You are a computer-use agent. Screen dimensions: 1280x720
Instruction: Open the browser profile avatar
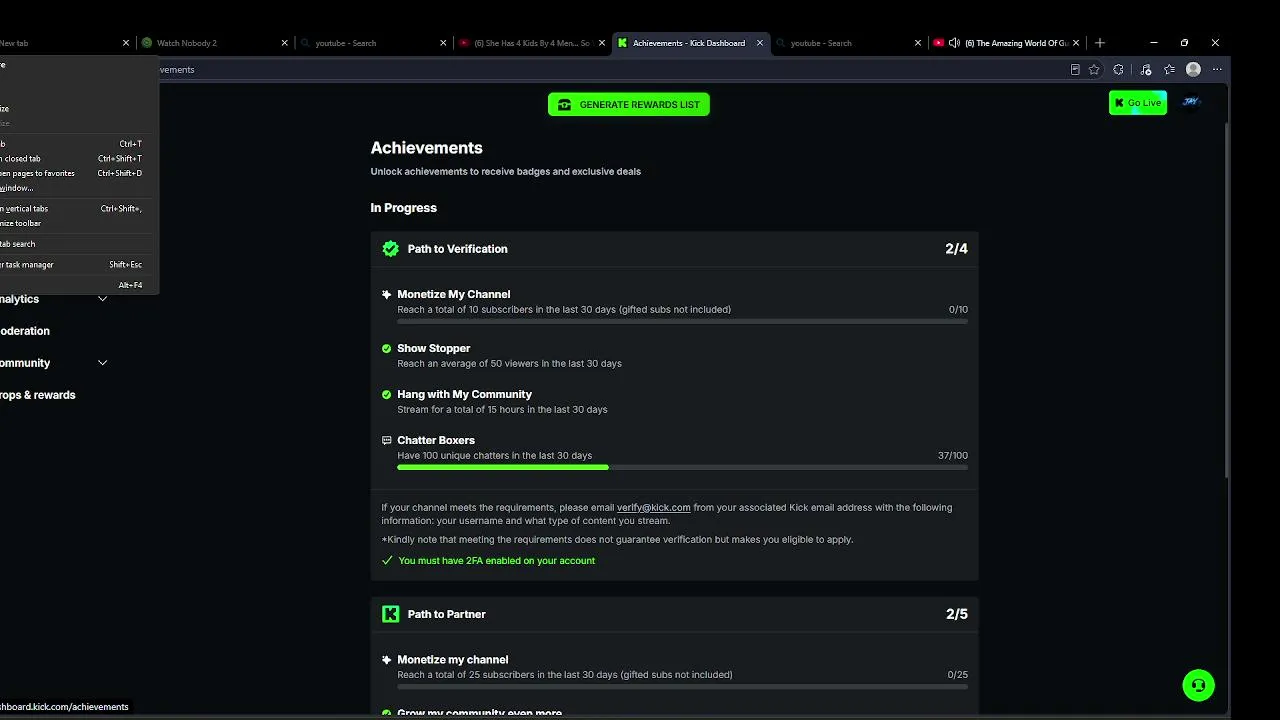click(1193, 70)
